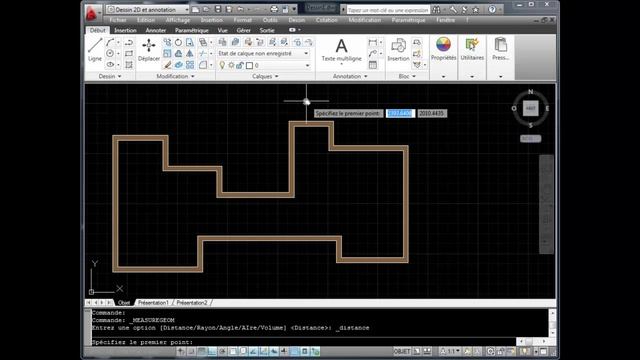Switch to the Présentation2 layout tab
The image size is (640, 360).
[x=192, y=303]
